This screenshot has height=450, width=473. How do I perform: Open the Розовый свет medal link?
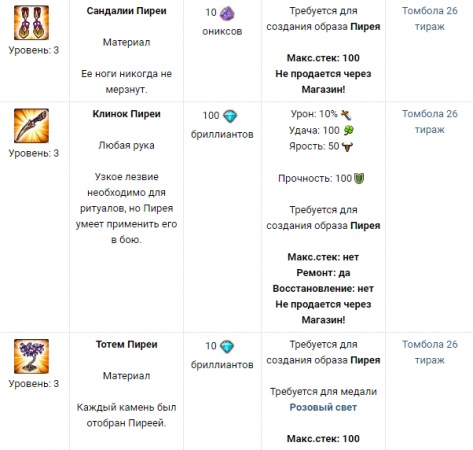point(323,407)
